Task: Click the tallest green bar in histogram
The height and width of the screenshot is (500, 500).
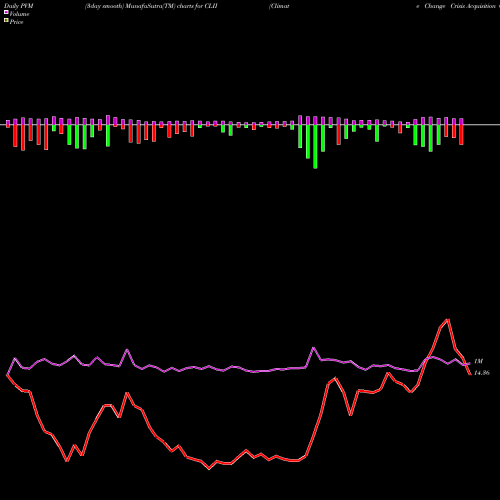Action: click(315, 146)
